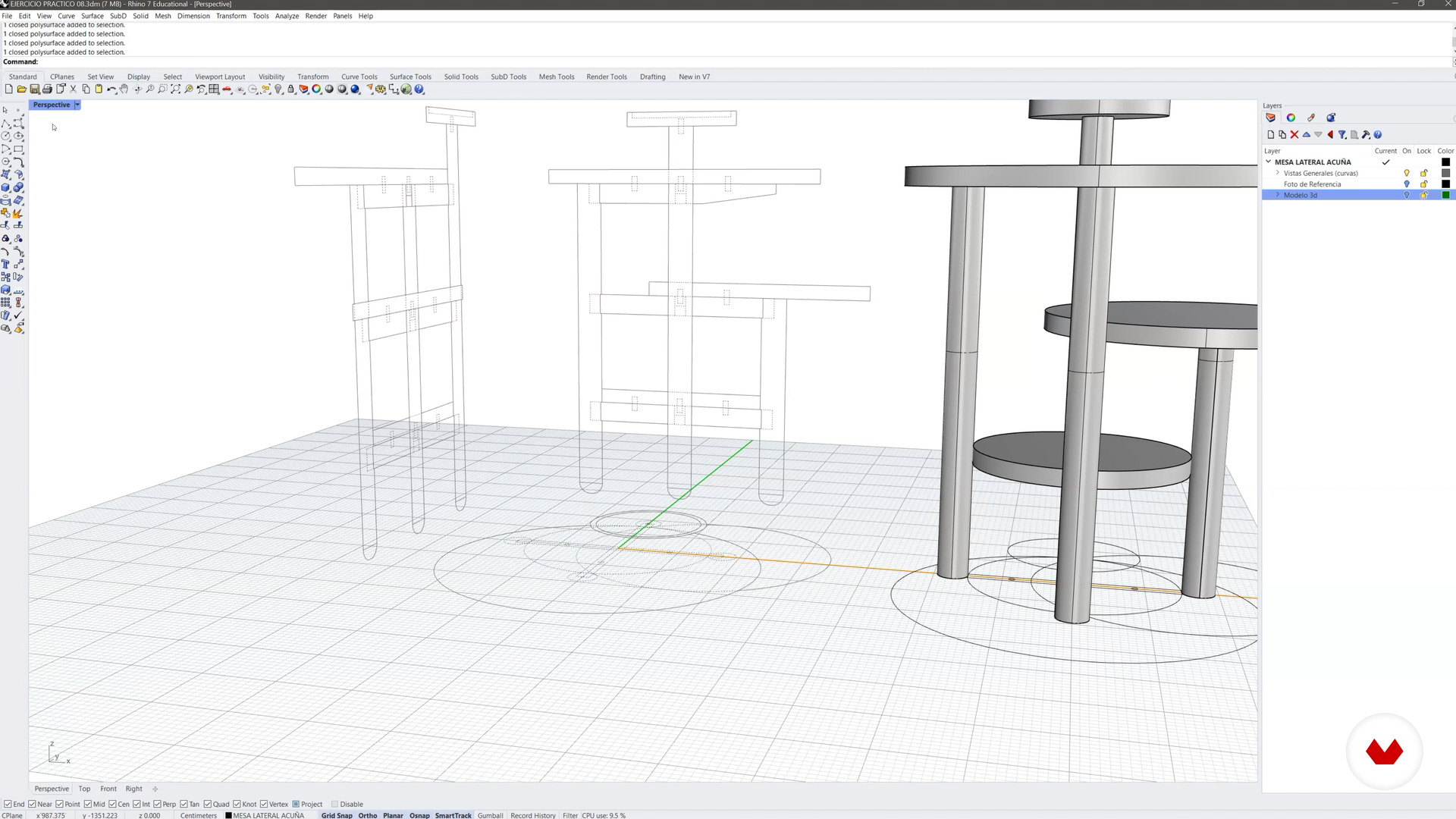Change the black color swatch of Foto de Referencia

tap(1445, 184)
